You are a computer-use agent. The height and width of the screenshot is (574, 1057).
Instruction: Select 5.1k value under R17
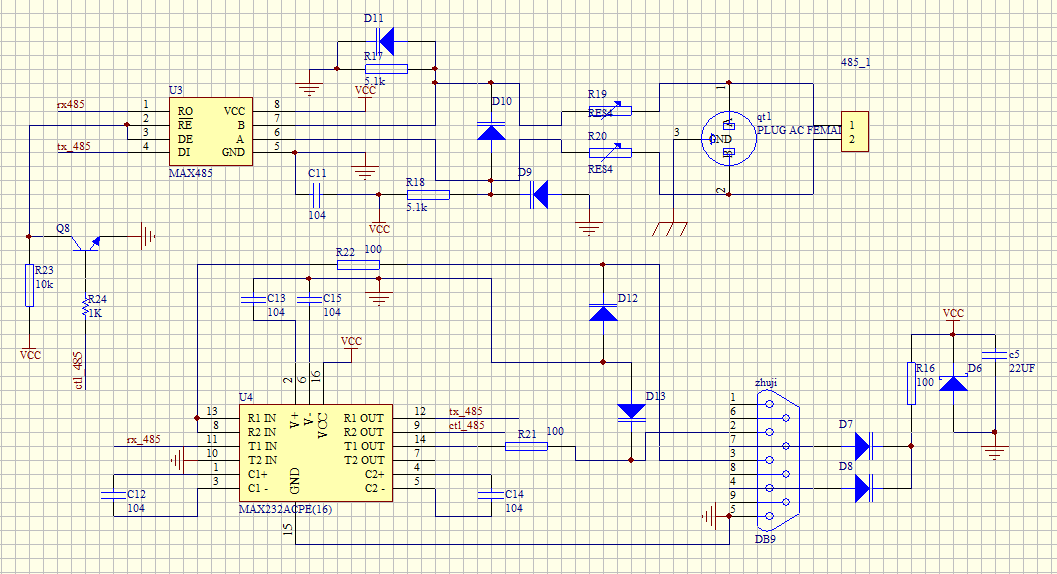click(x=375, y=82)
